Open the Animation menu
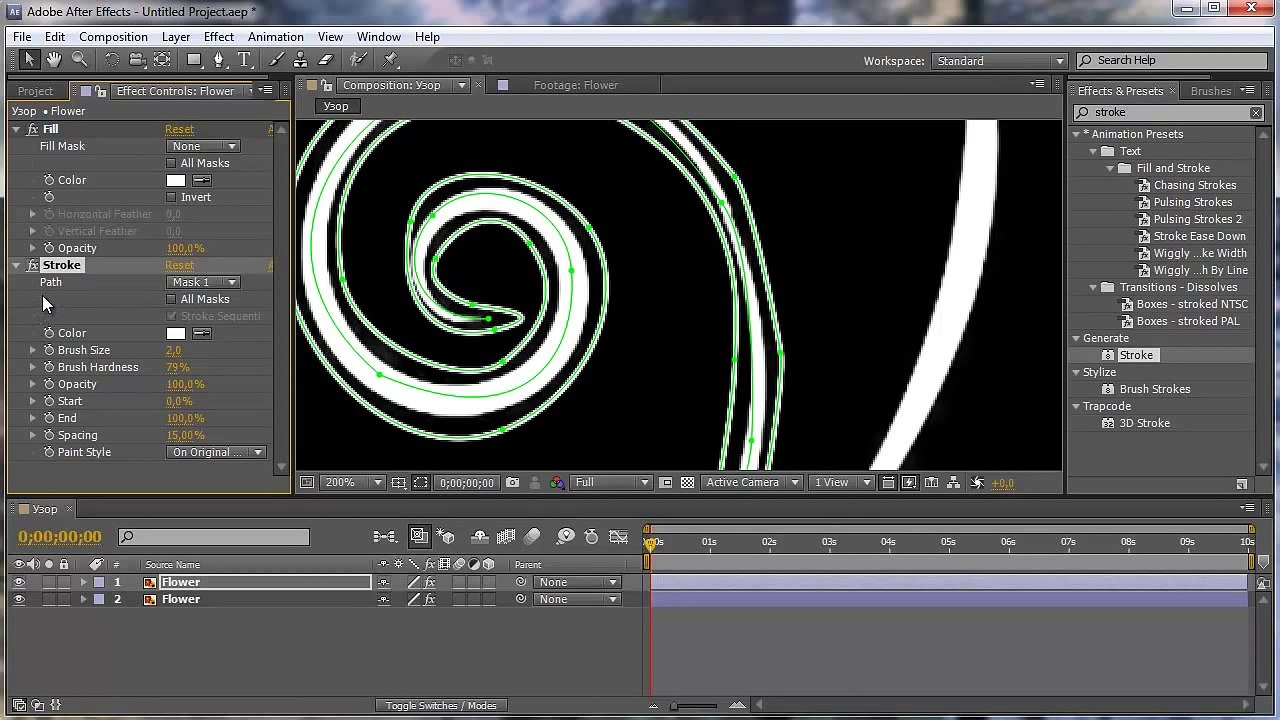This screenshot has height=720, width=1280. click(x=276, y=37)
